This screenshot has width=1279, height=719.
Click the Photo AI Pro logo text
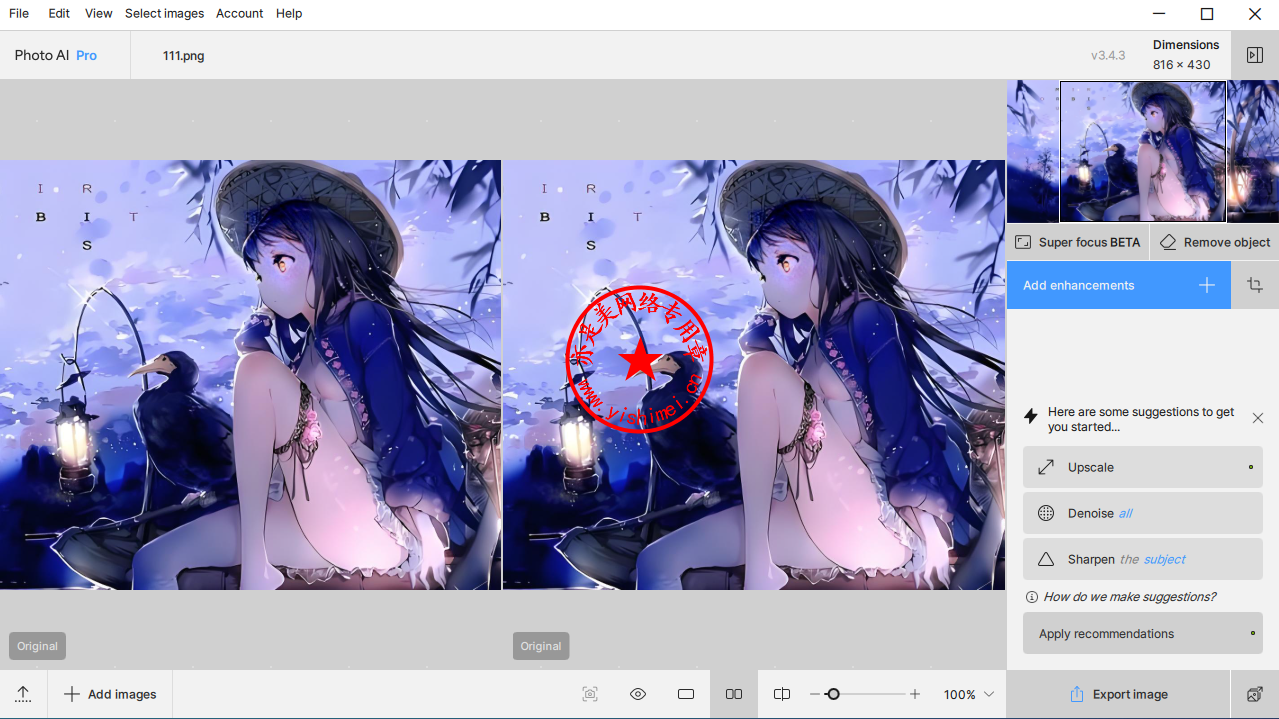coord(56,55)
